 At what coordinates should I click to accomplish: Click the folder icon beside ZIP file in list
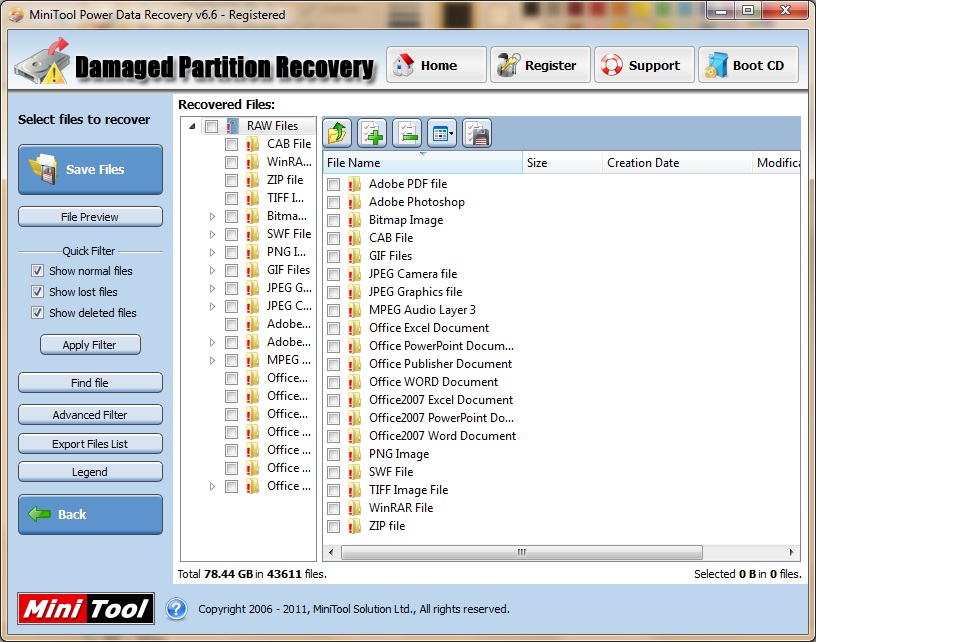click(354, 526)
